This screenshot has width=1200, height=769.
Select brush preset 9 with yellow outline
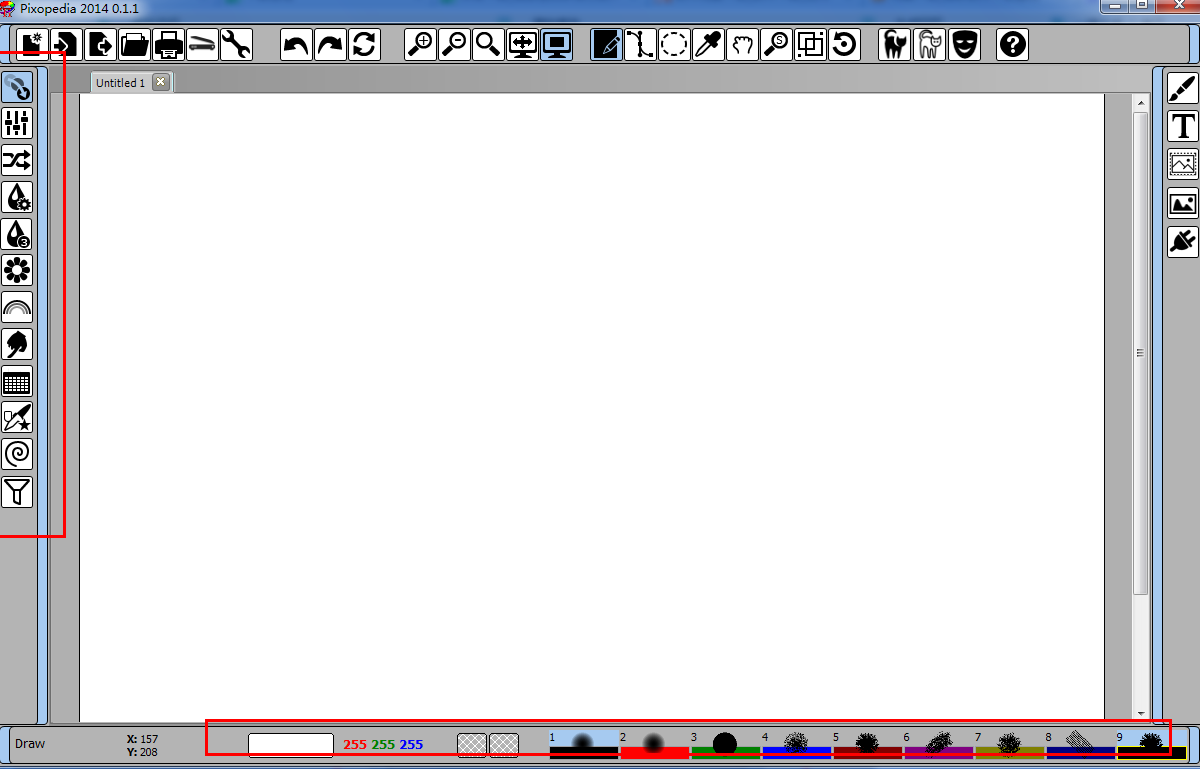(1152, 744)
